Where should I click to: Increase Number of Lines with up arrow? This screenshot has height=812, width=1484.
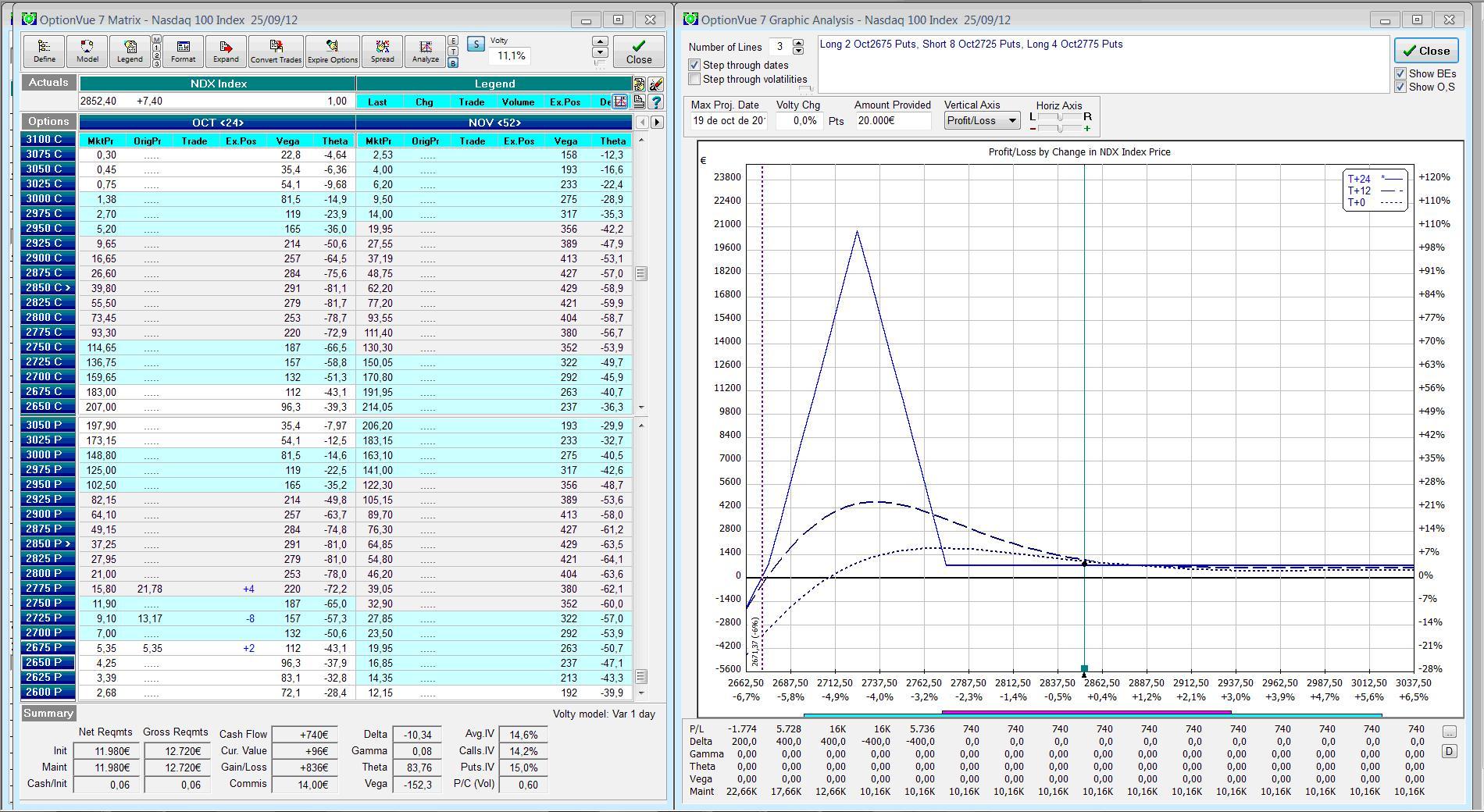[797, 43]
